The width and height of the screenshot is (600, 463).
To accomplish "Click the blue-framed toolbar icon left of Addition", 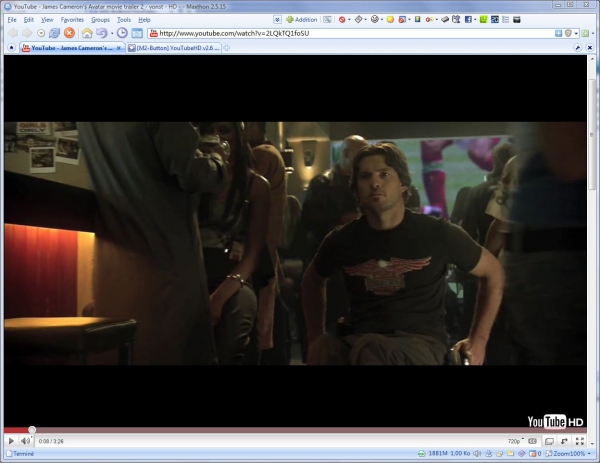I will click(x=277, y=19).
